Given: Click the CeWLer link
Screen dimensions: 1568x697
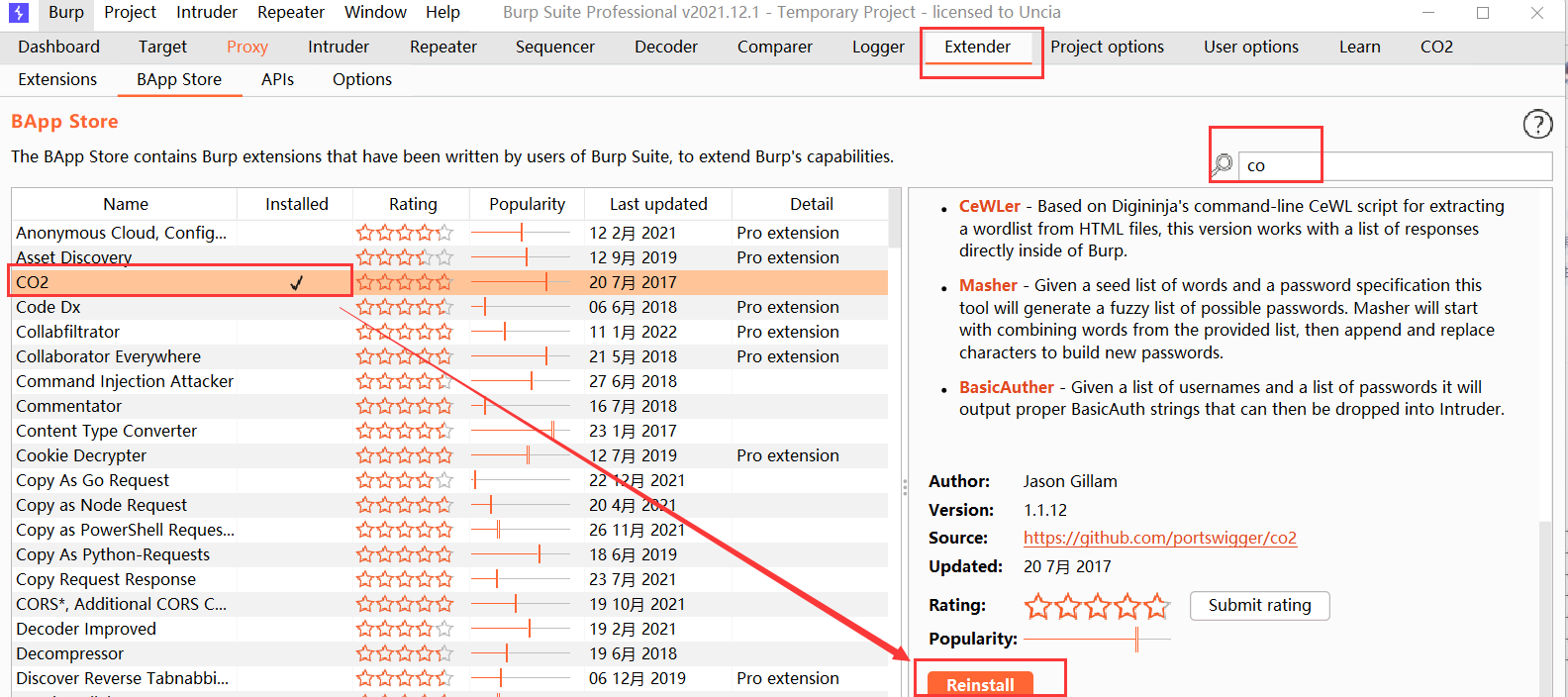Looking at the screenshot, I should (990, 206).
